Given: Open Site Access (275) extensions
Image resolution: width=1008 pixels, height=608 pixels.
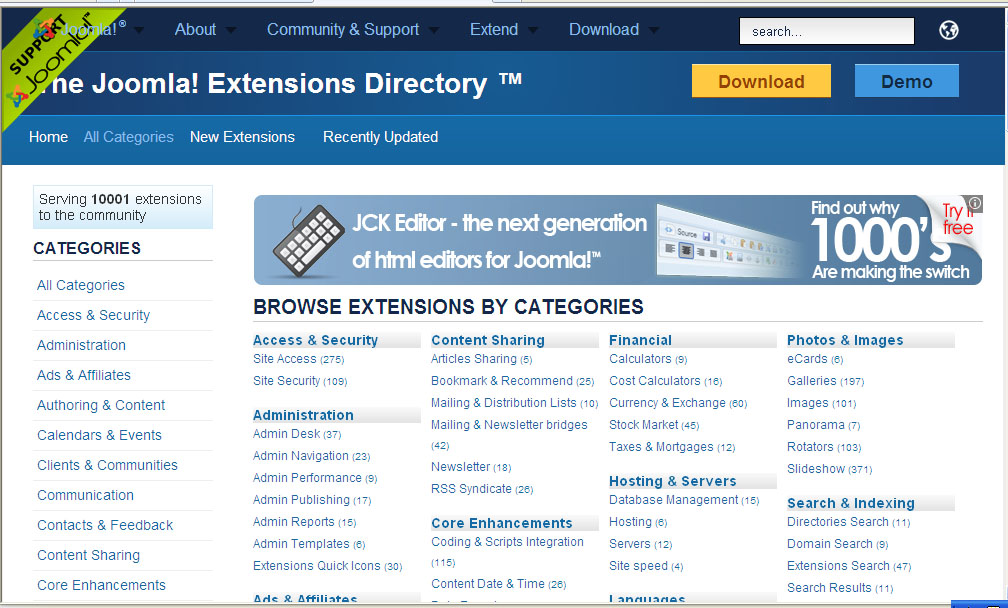Looking at the screenshot, I should click(299, 359).
